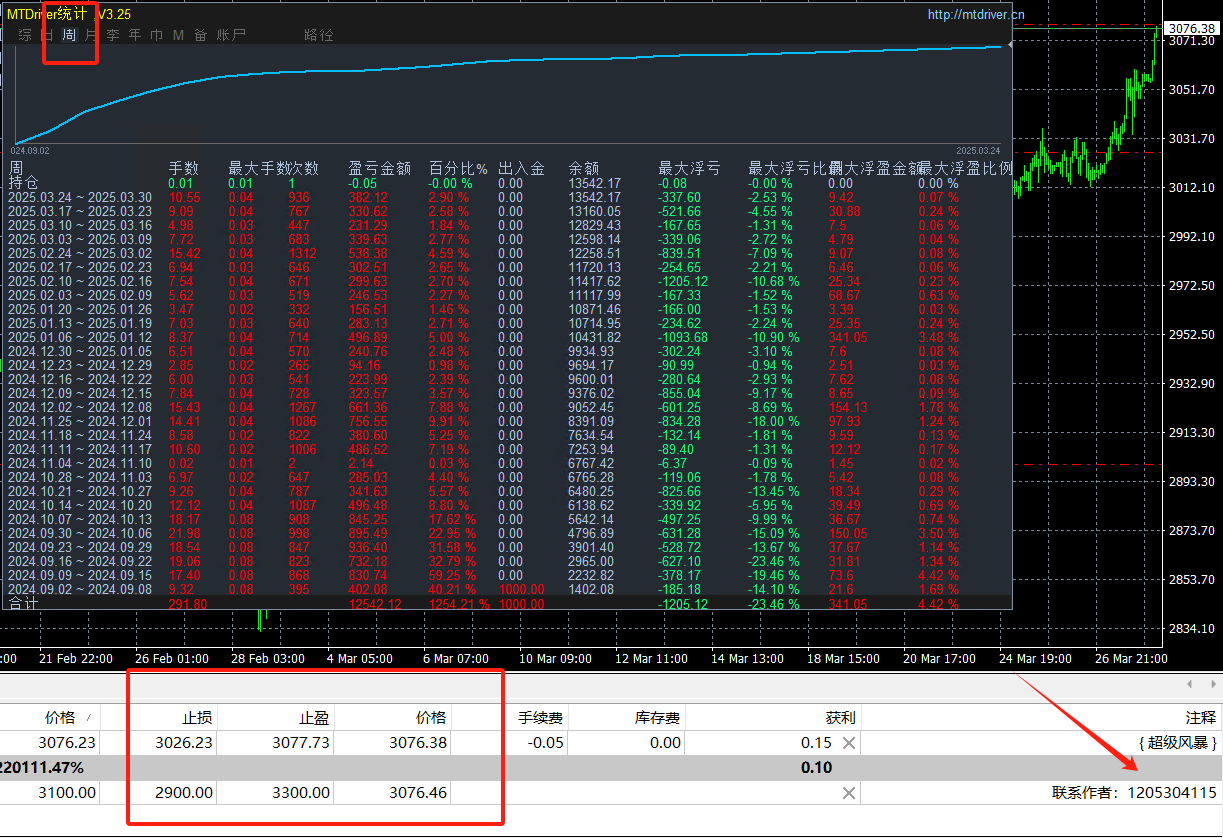Screen dimensions: 1223x838
Task: Select the stop loss value 3026.23
Action: point(184,743)
